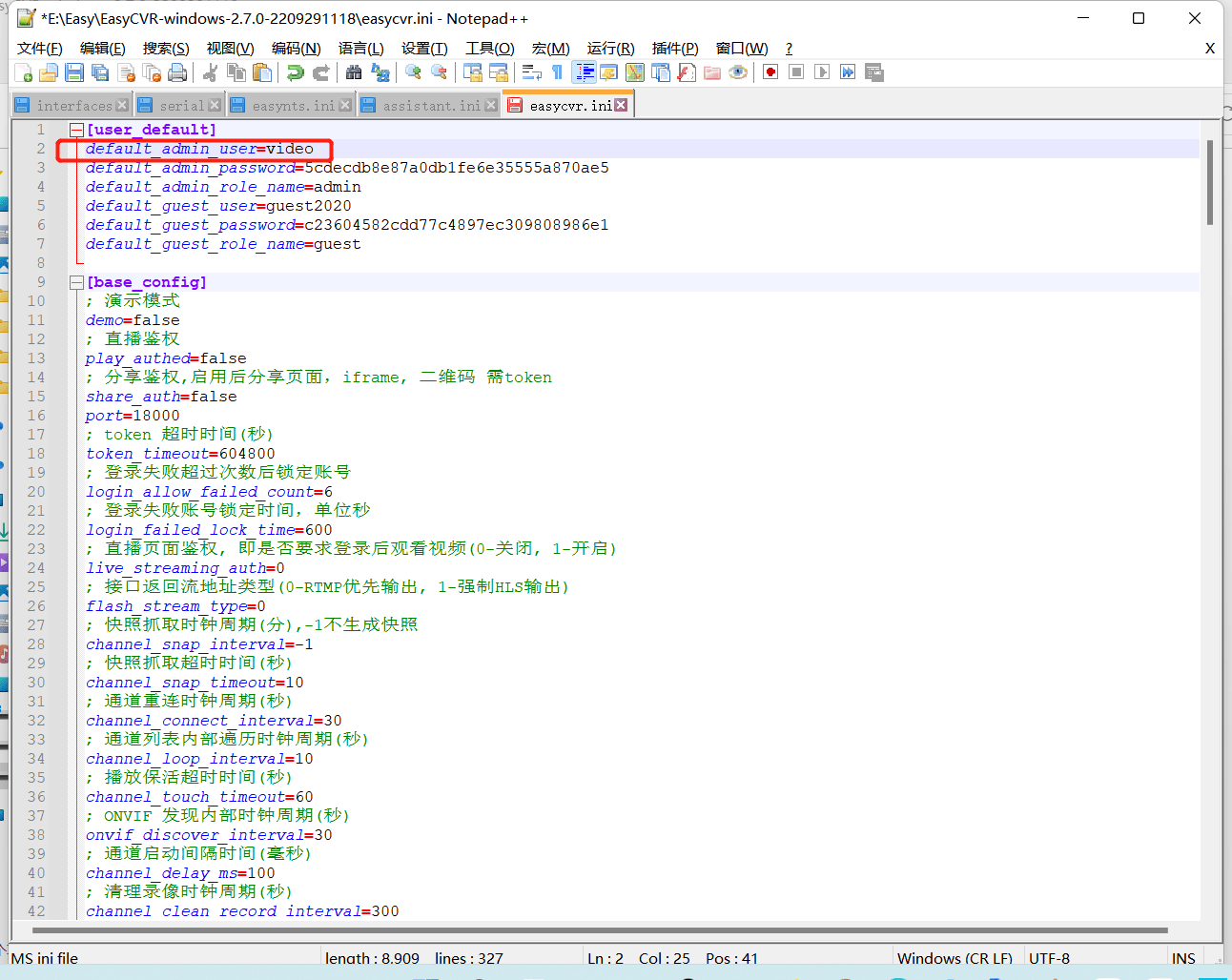
Task: Save the file with the Save icon
Action: tap(74, 72)
